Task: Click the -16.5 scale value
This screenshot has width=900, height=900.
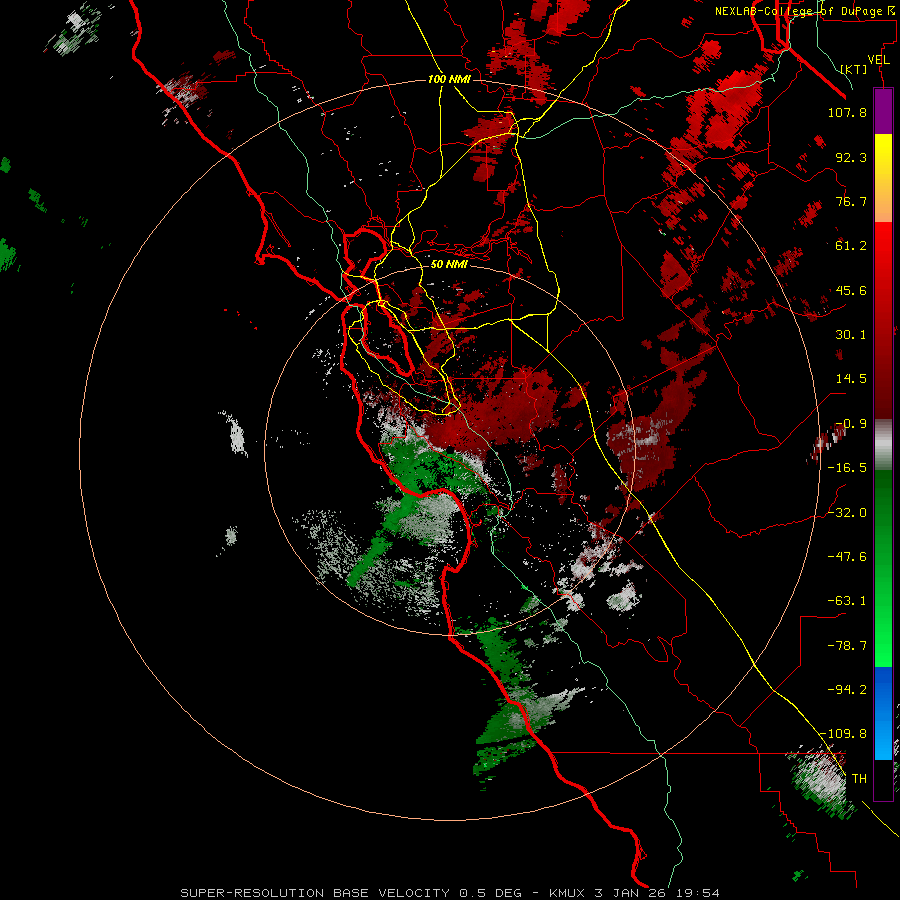Action: 847,468
